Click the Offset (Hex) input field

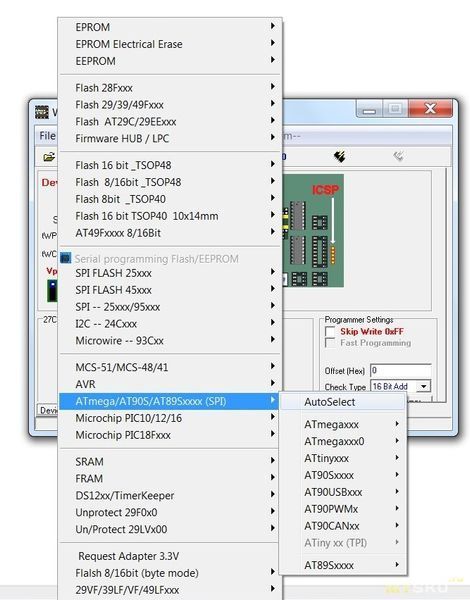coord(400,370)
